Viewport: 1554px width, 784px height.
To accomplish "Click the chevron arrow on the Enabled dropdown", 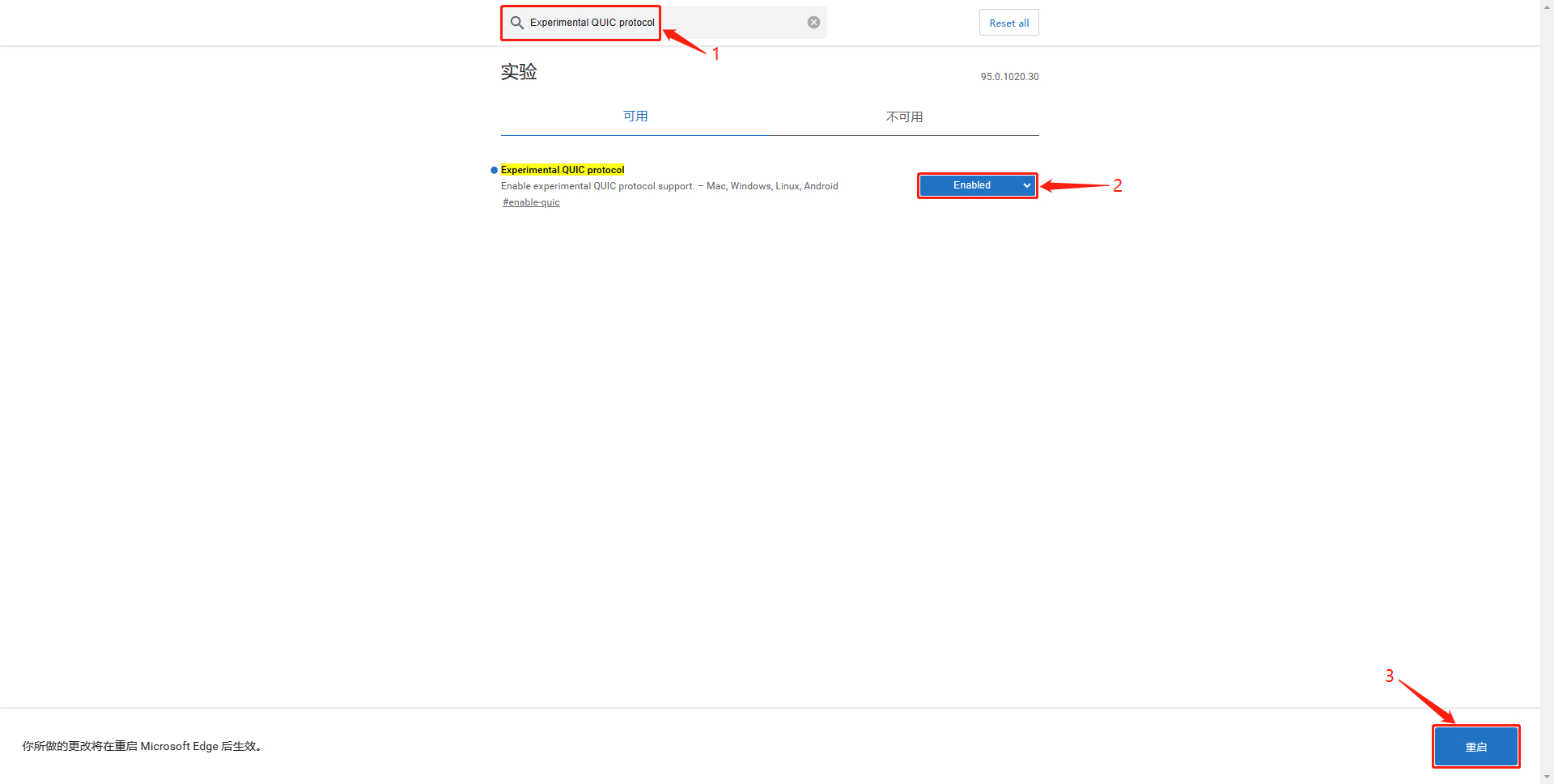I will point(1026,185).
